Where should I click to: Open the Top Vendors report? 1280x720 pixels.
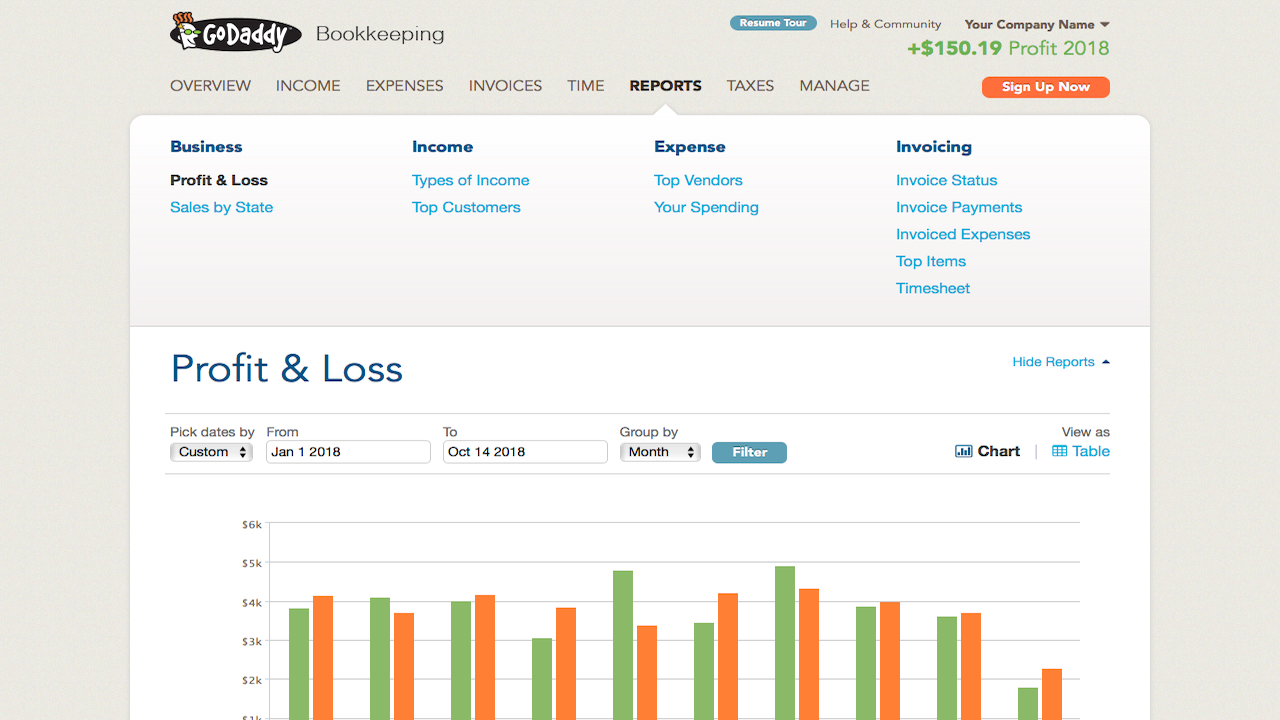(x=698, y=180)
